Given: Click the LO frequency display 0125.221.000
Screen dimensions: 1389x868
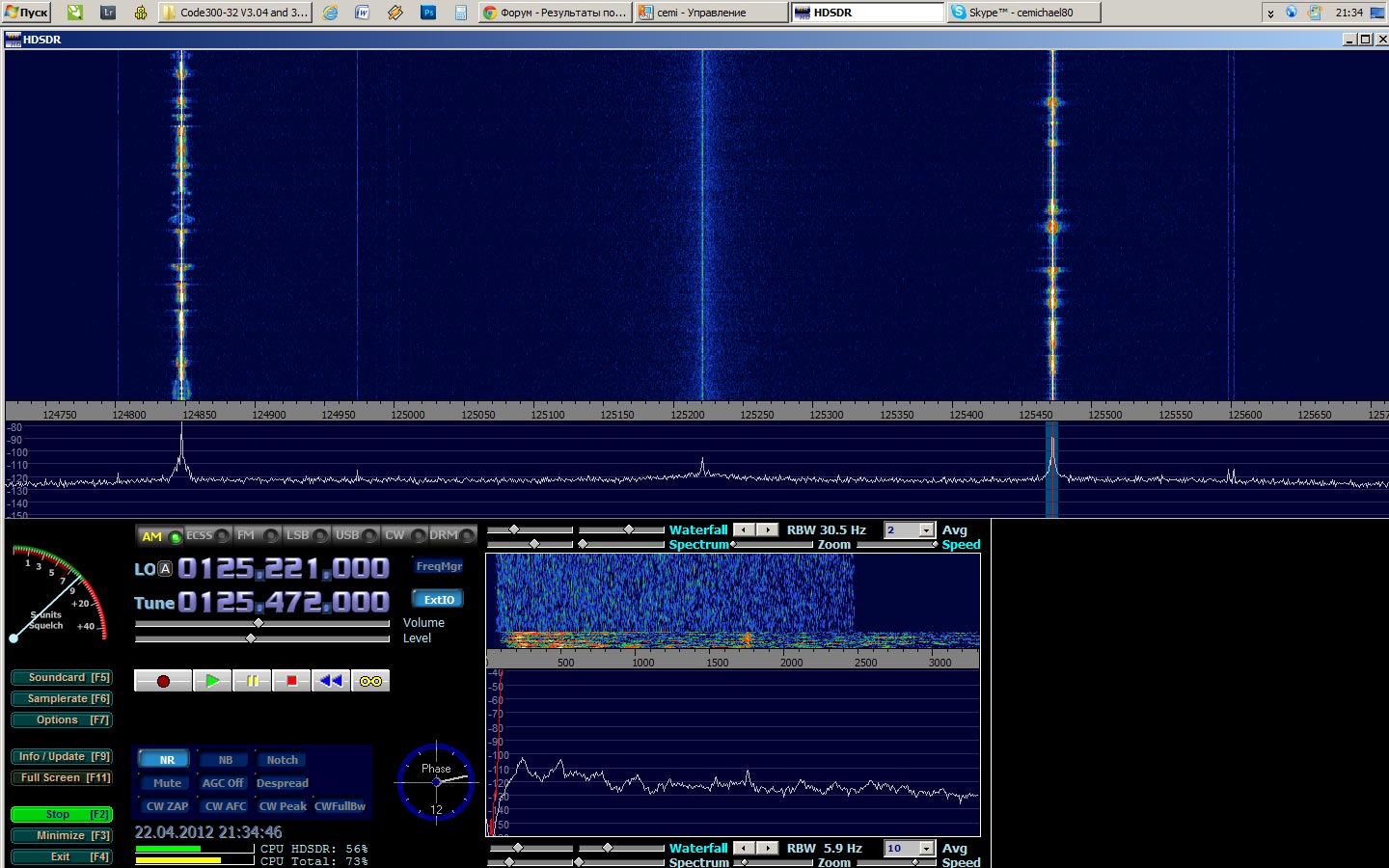Looking at the screenshot, I should [284, 569].
